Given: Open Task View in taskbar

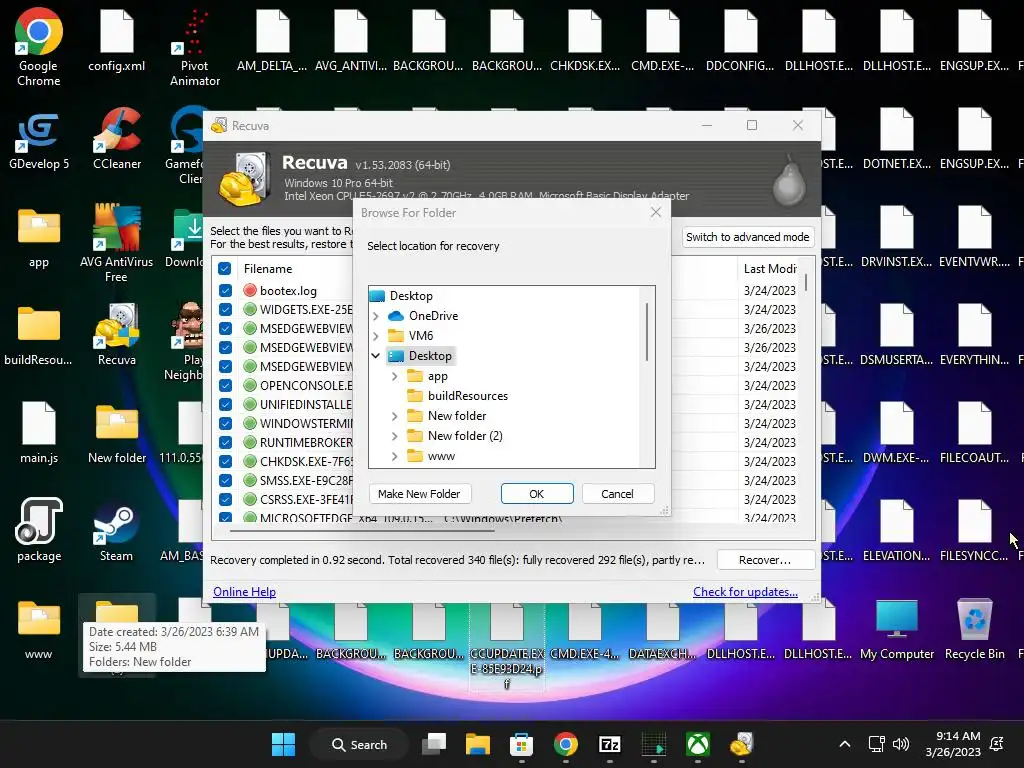Looking at the screenshot, I should pyautogui.click(x=434, y=744).
